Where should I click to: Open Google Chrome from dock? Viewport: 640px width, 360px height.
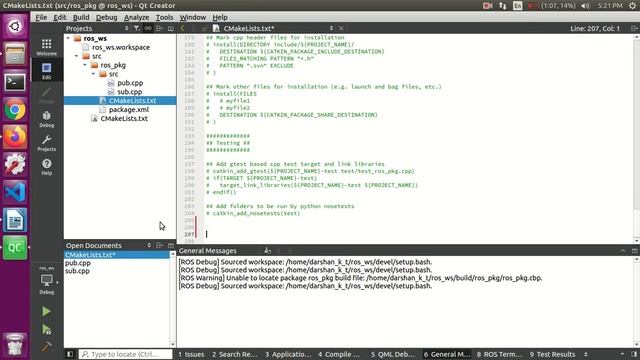15,110
